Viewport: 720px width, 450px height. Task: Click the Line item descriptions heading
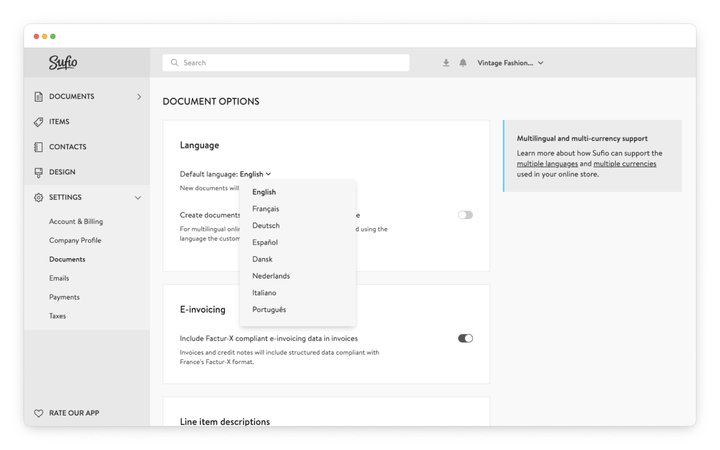coord(225,422)
